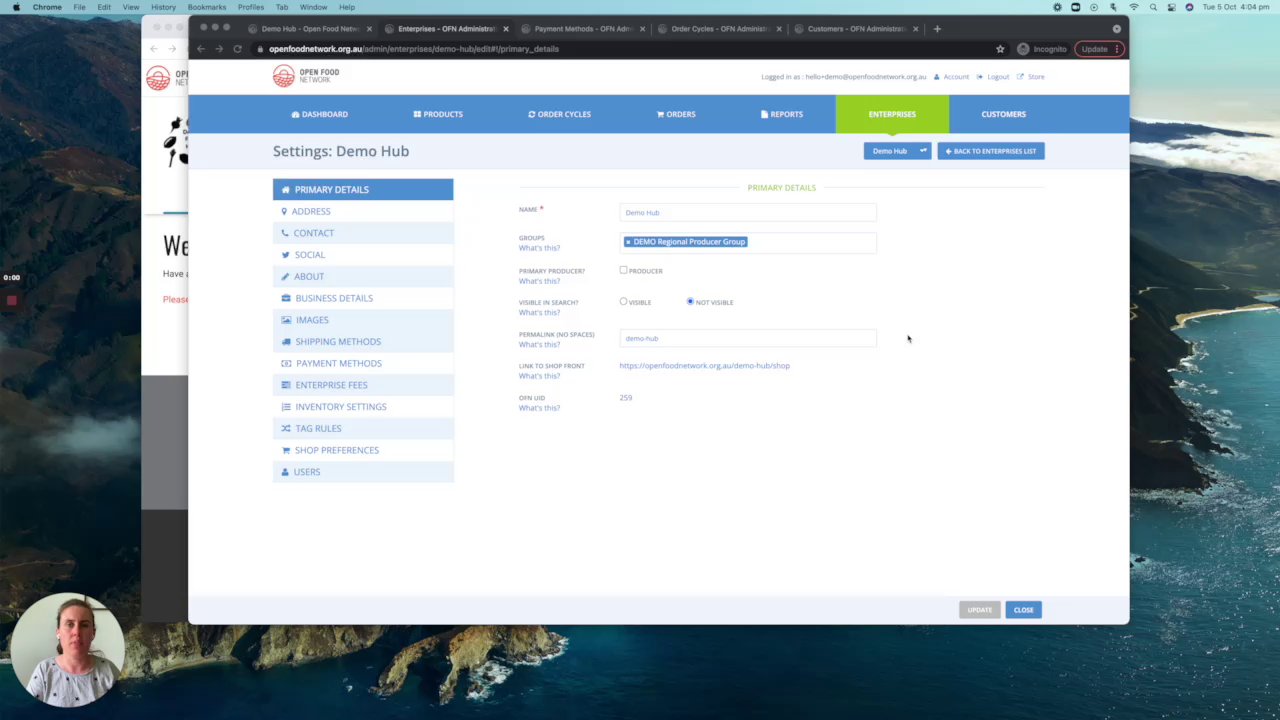
Task: Click into the Name input field
Action: [x=748, y=212]
